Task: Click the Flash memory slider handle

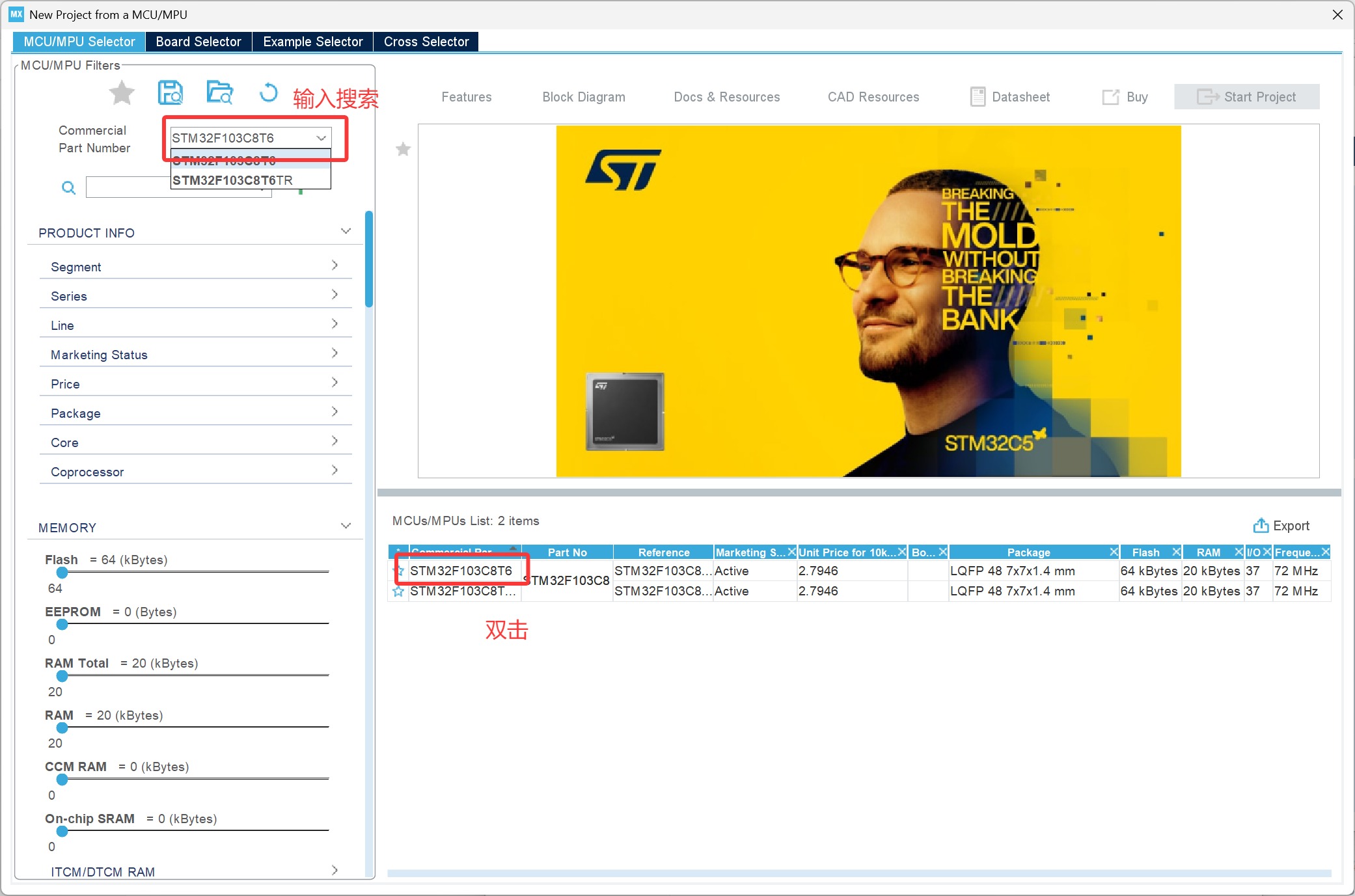Action: (x=62, y=573)
